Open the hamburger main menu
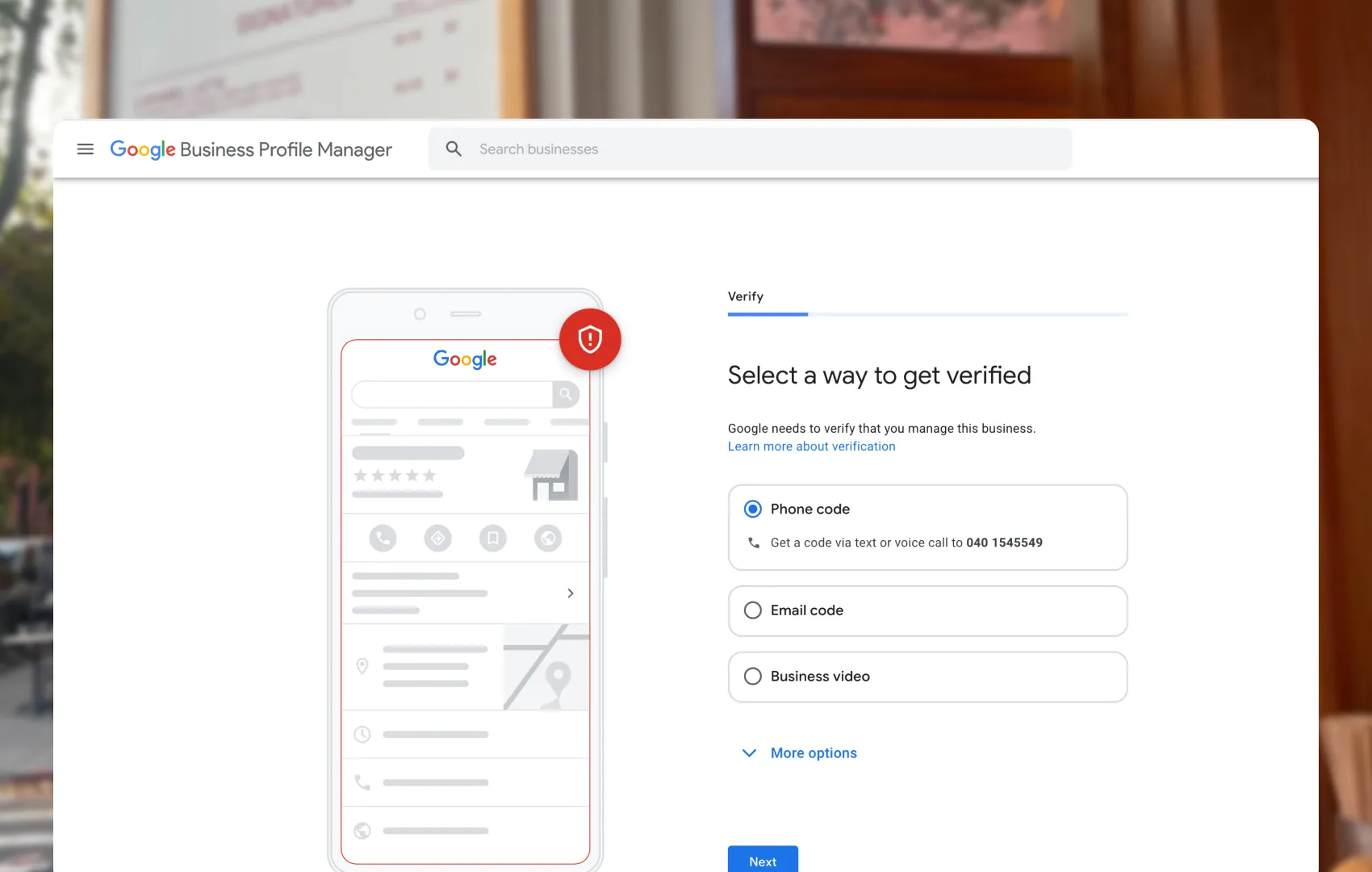 [85, 149]
